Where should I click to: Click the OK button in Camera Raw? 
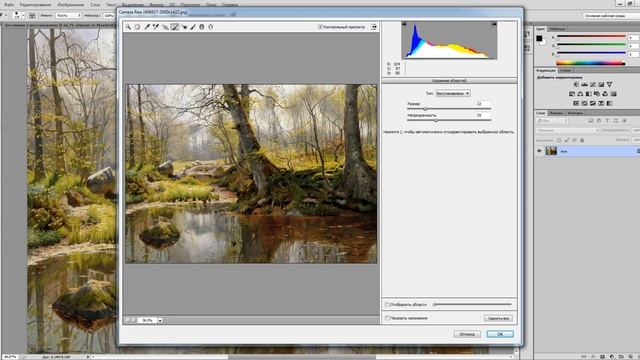click(500, 334)
